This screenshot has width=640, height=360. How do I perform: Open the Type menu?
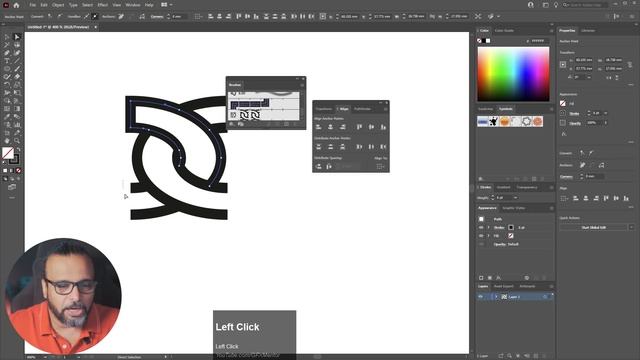tap(73, 5)
